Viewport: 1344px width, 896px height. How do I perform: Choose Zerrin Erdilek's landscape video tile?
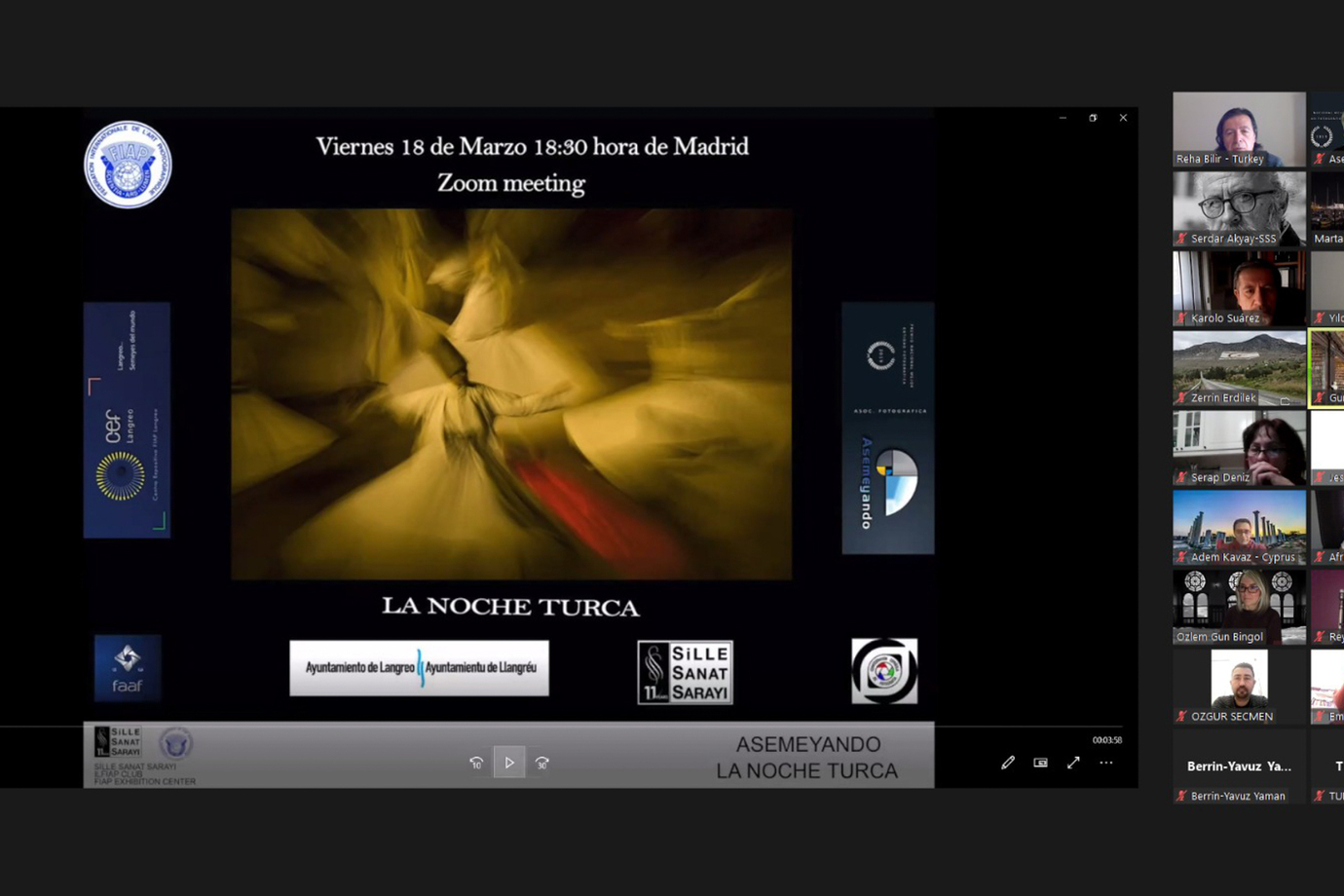pos(1239,367)
